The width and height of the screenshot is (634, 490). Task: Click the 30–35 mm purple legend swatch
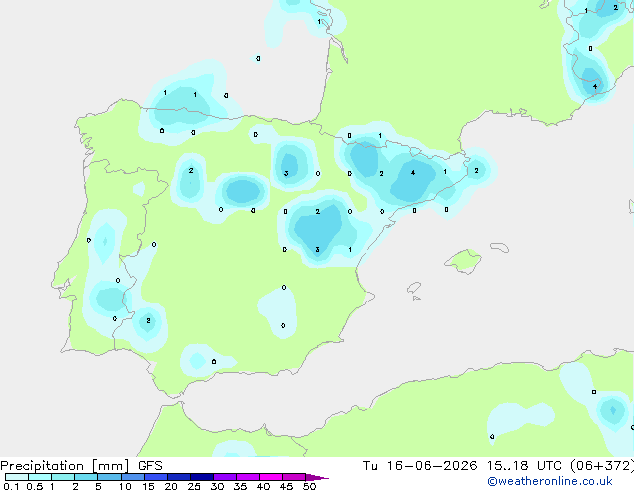tap(225, 477)
